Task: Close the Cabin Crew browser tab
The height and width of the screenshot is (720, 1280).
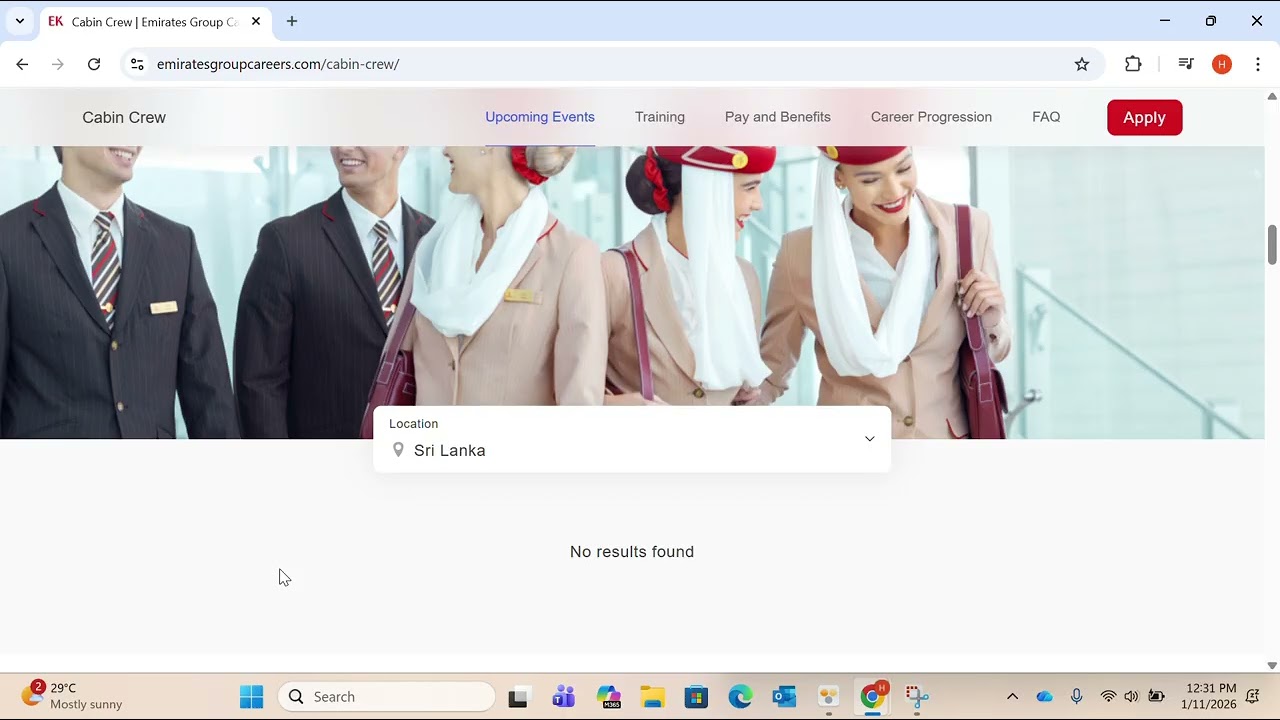Action: click(x=255, y=21)
